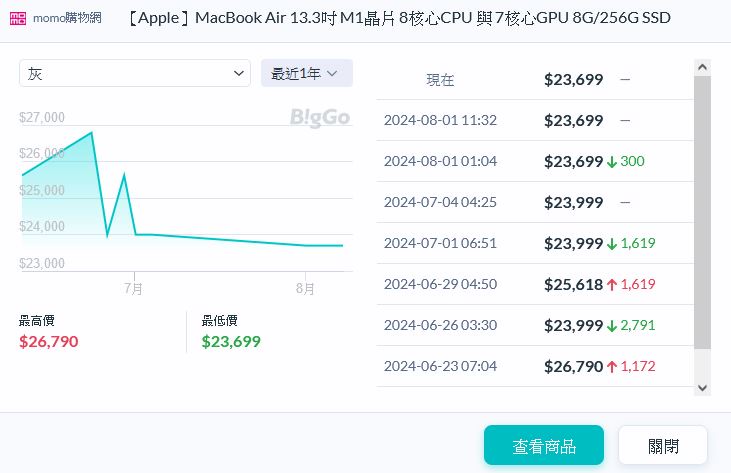Click the 查看商品 button

click(x=543, y=445)
